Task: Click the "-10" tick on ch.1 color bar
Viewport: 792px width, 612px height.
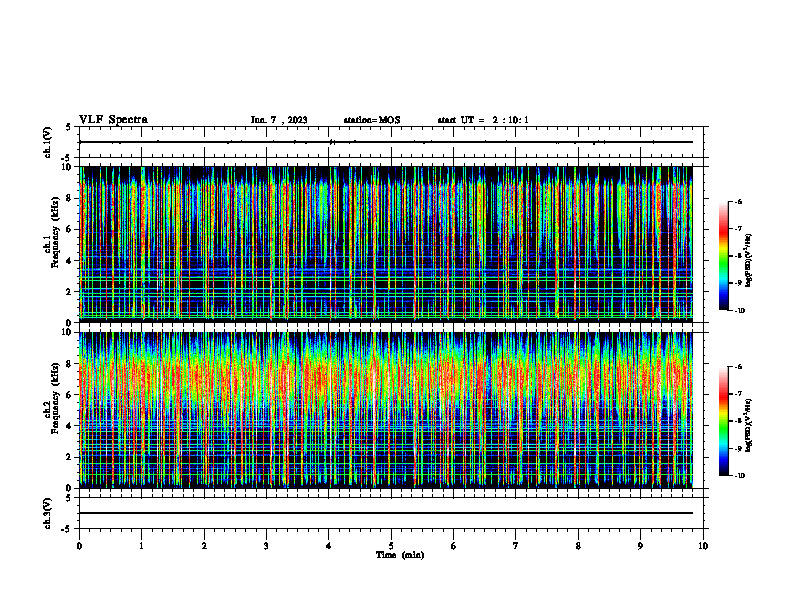Action: tap(740, 311)
